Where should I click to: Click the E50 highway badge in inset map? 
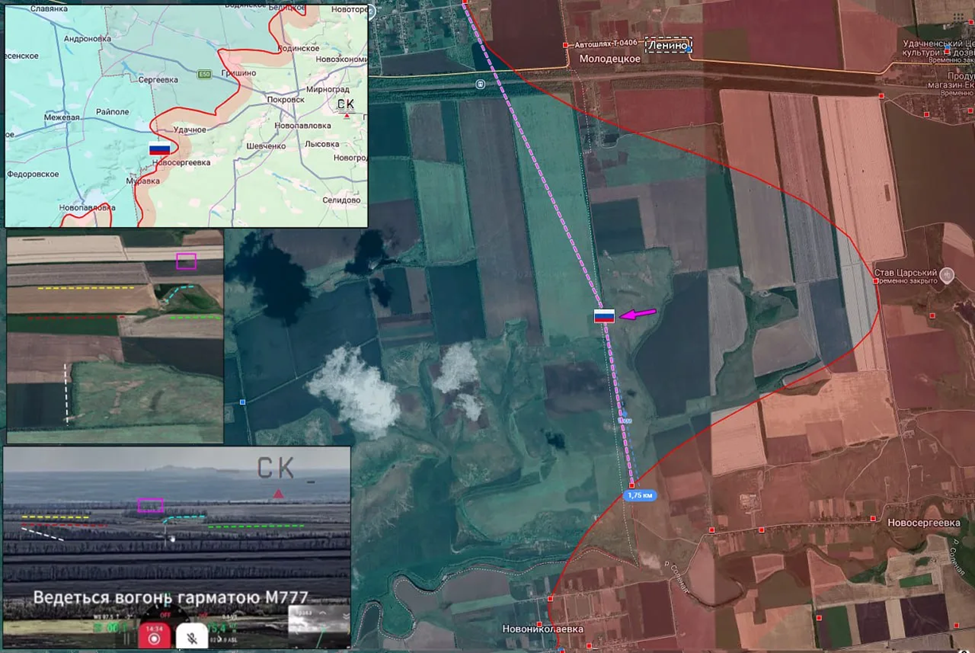click(x=204, y=73)
